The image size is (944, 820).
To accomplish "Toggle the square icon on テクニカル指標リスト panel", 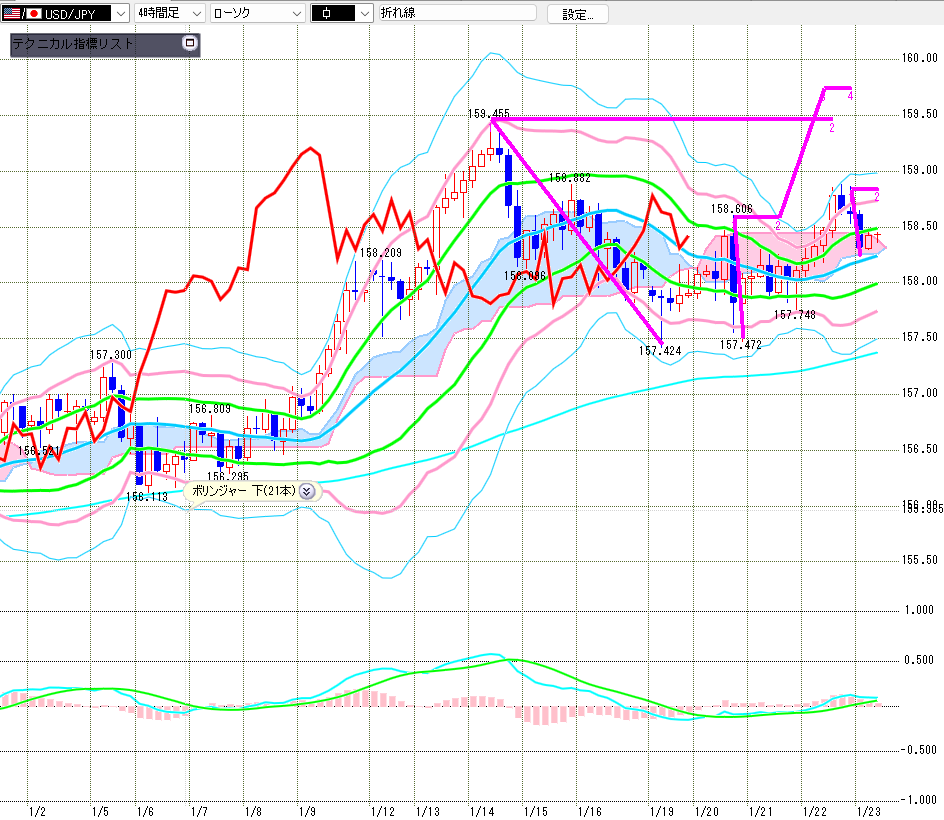I will (189, 43).
